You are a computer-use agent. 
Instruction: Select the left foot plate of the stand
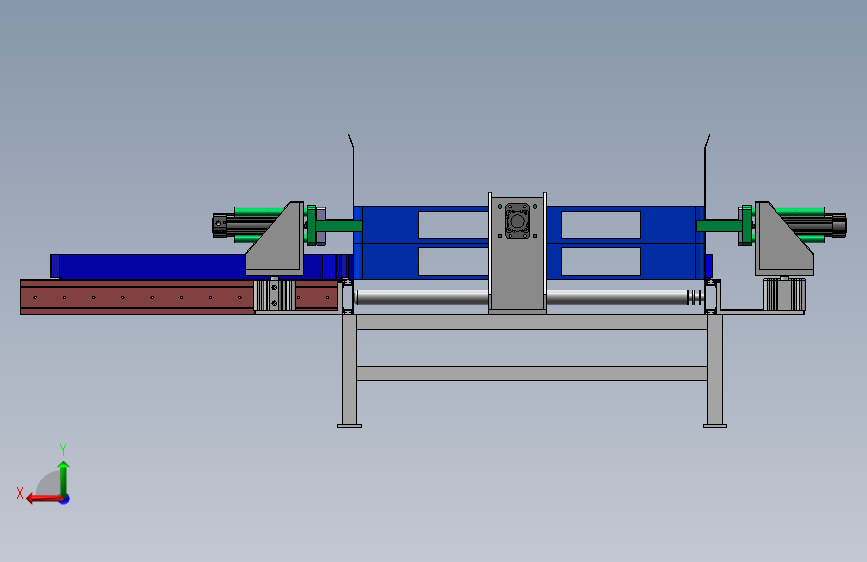click(x=349, y=426)
